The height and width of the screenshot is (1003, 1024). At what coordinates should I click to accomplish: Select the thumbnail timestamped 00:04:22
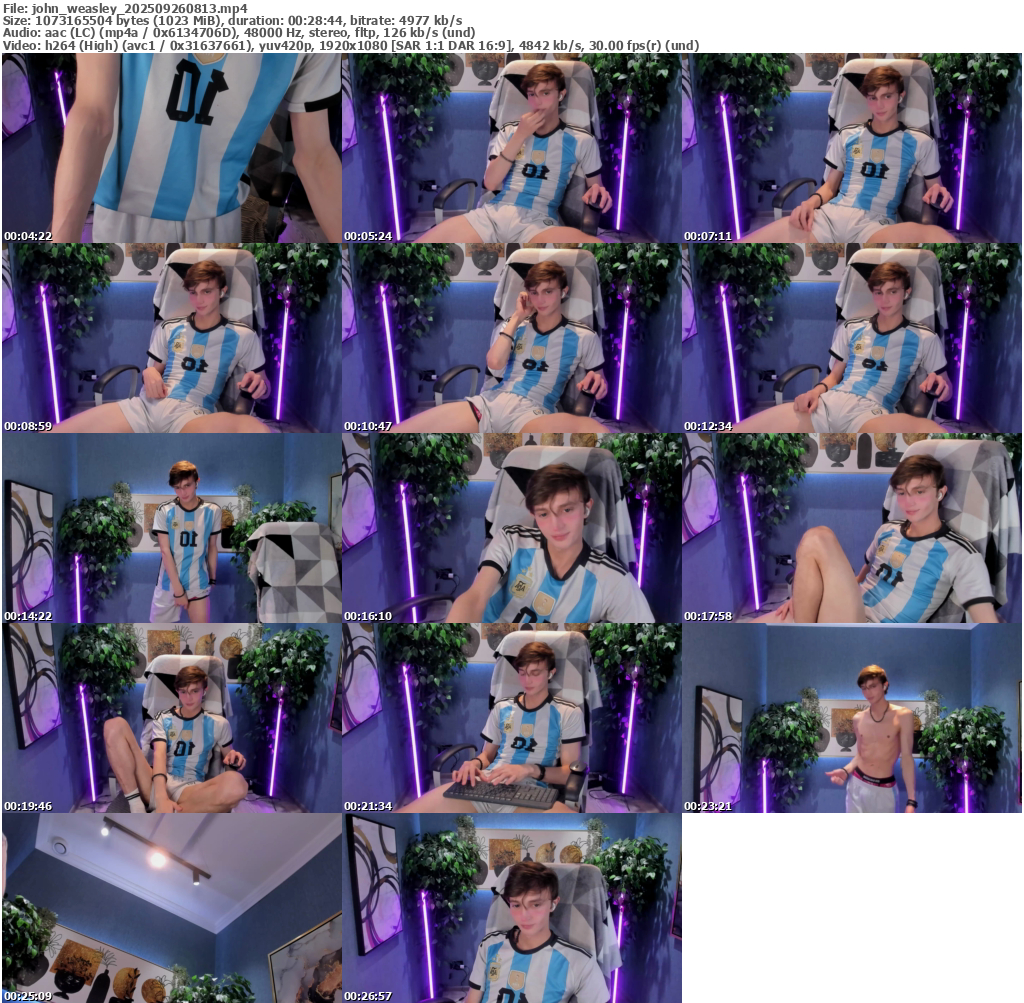coord(171,148)
